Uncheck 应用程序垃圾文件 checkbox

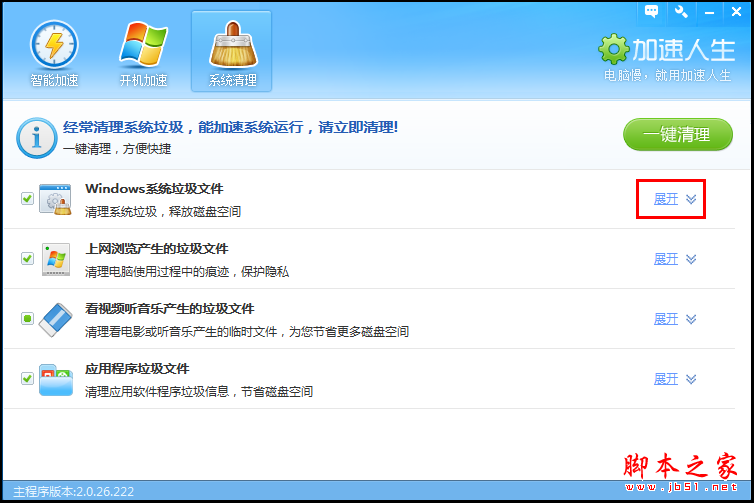[27, 378]
